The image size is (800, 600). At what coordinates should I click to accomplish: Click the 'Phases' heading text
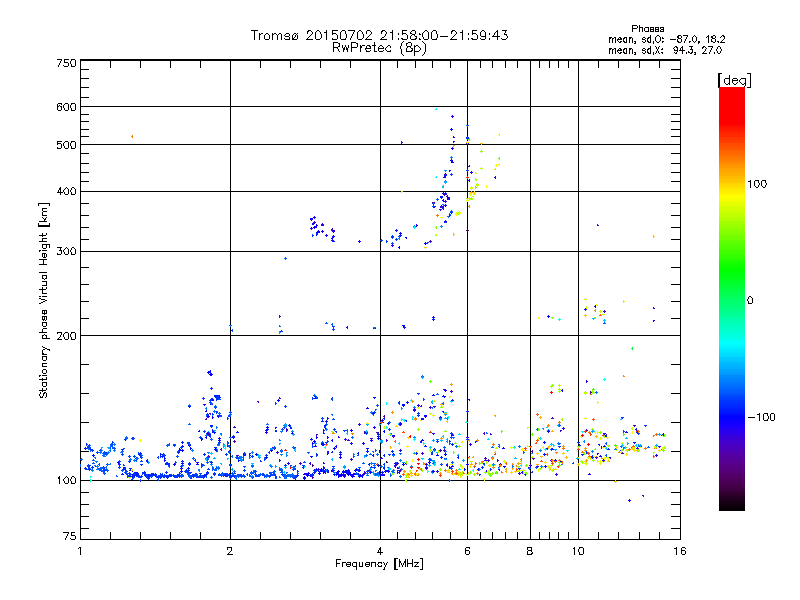click(x=647, y=29)
